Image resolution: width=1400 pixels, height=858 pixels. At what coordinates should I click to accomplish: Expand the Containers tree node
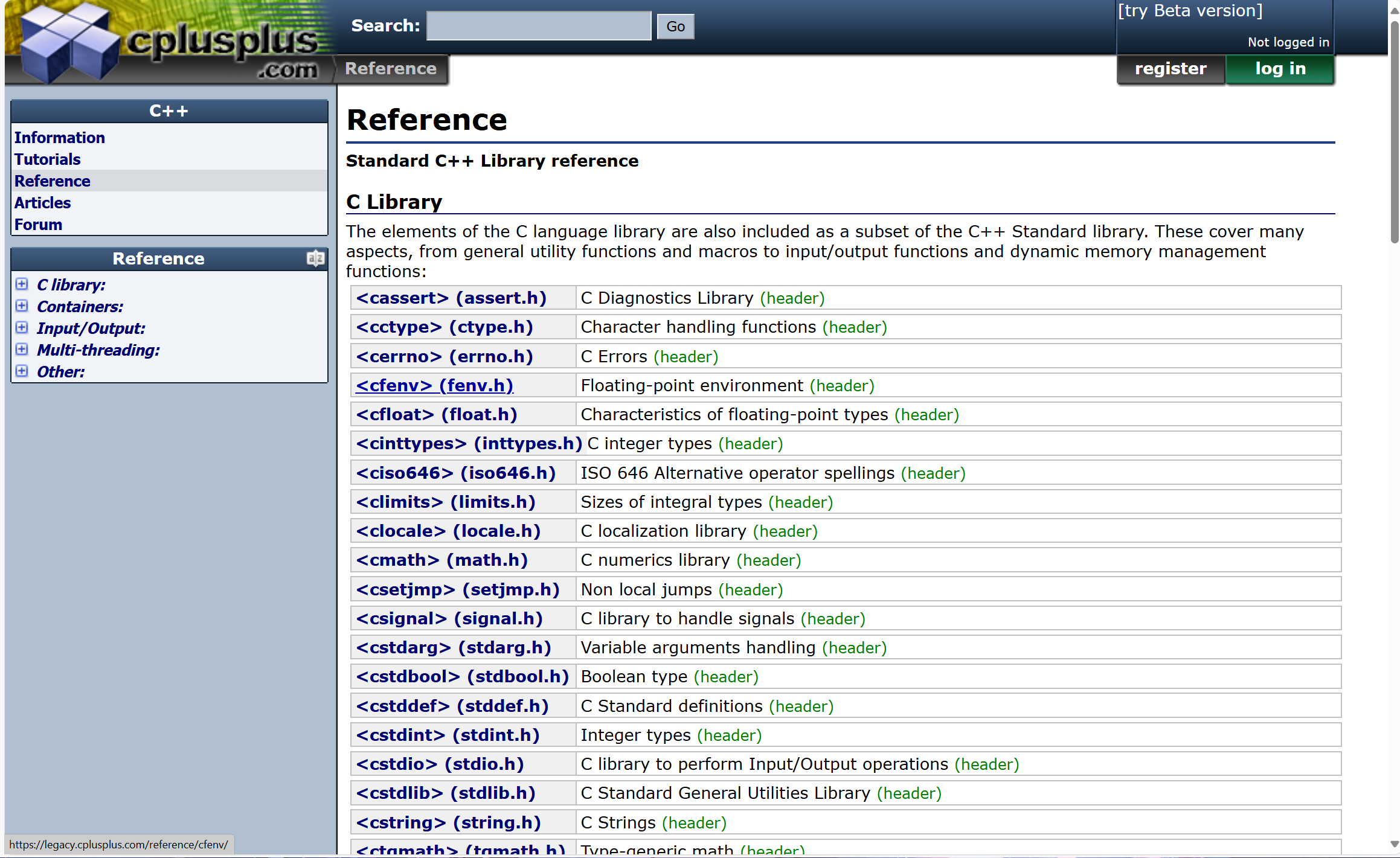coord(22,306)
